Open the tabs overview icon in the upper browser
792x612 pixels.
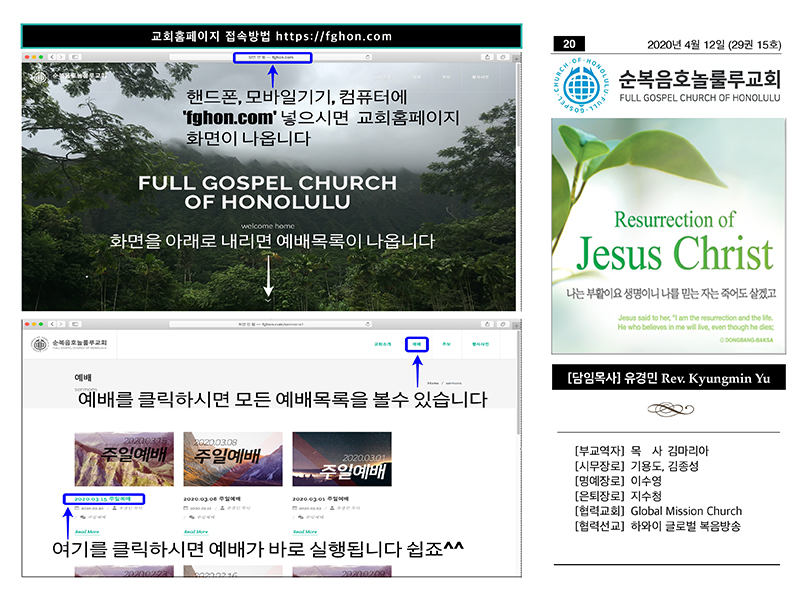[503, 57]
